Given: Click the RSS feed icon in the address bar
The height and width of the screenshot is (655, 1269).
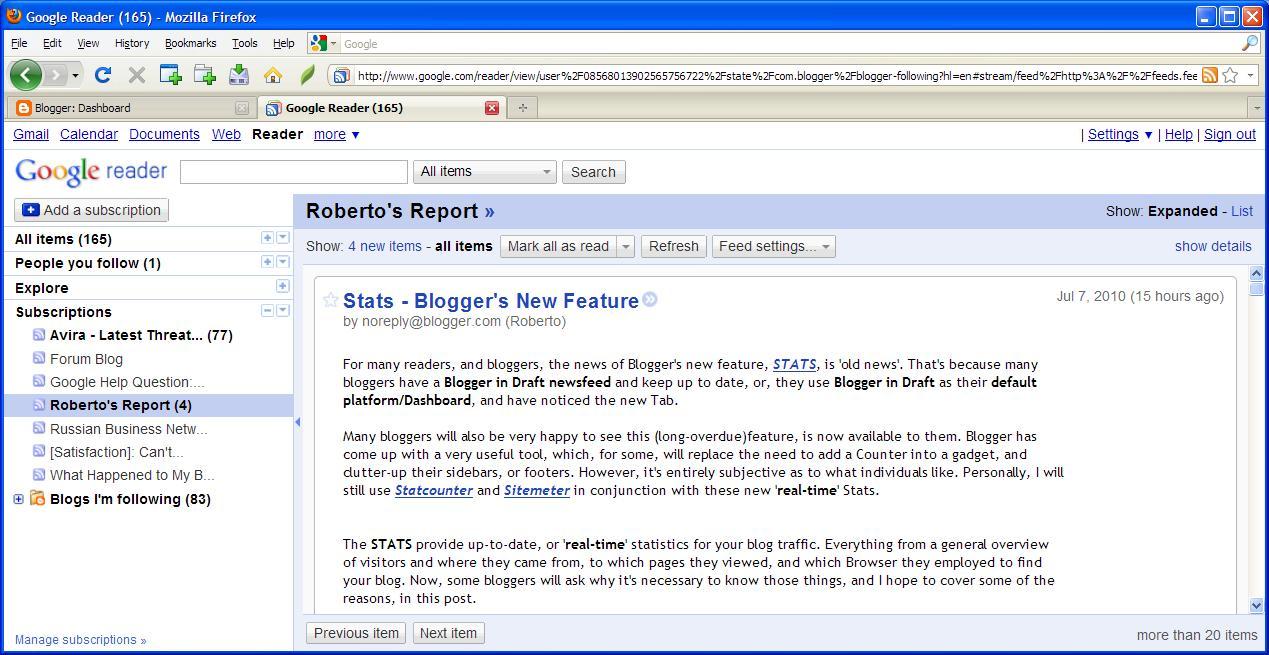Looking at the screenshot, I should click(1209, 75).
